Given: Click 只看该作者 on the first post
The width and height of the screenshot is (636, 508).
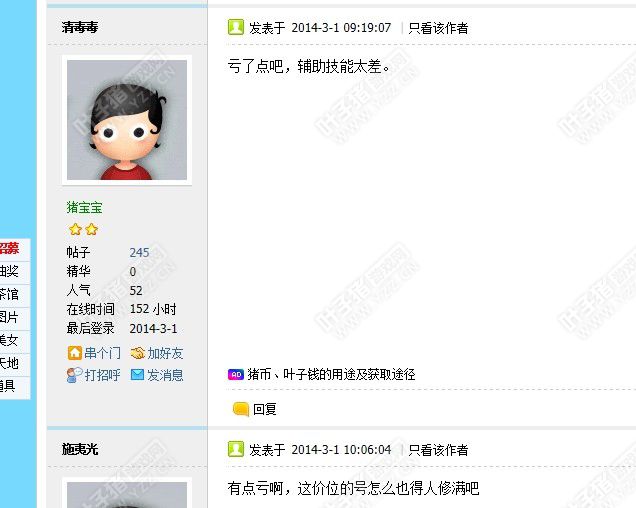Looking at the screenshot, I should (438, 28).
